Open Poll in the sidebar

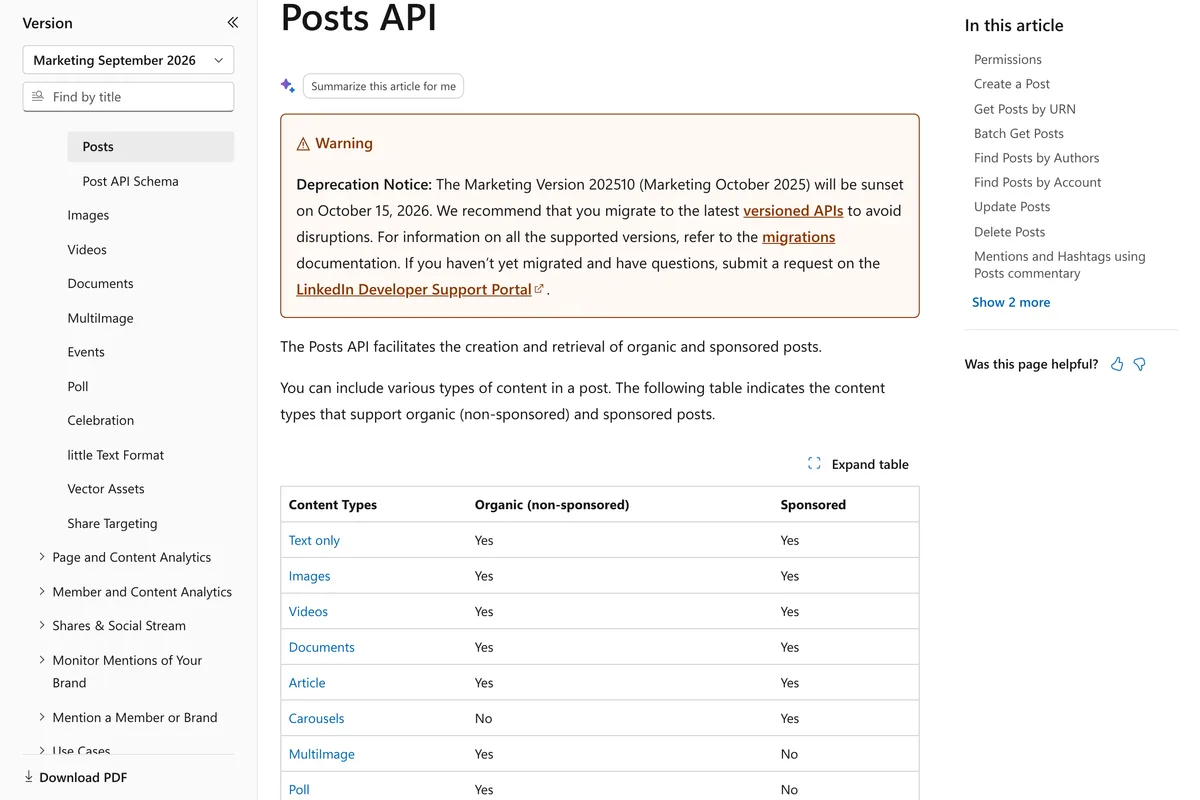pyautogui.click(x=78, y=386)
